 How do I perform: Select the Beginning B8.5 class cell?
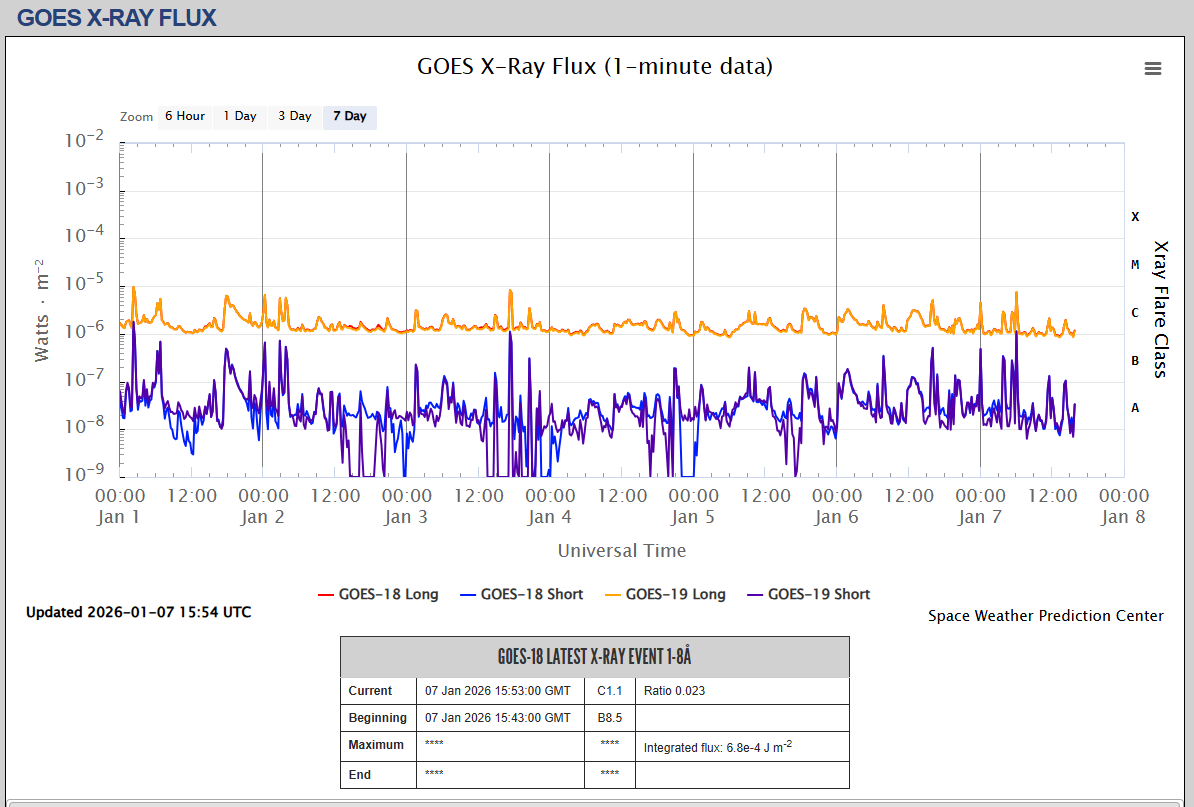tap(610, 718)
